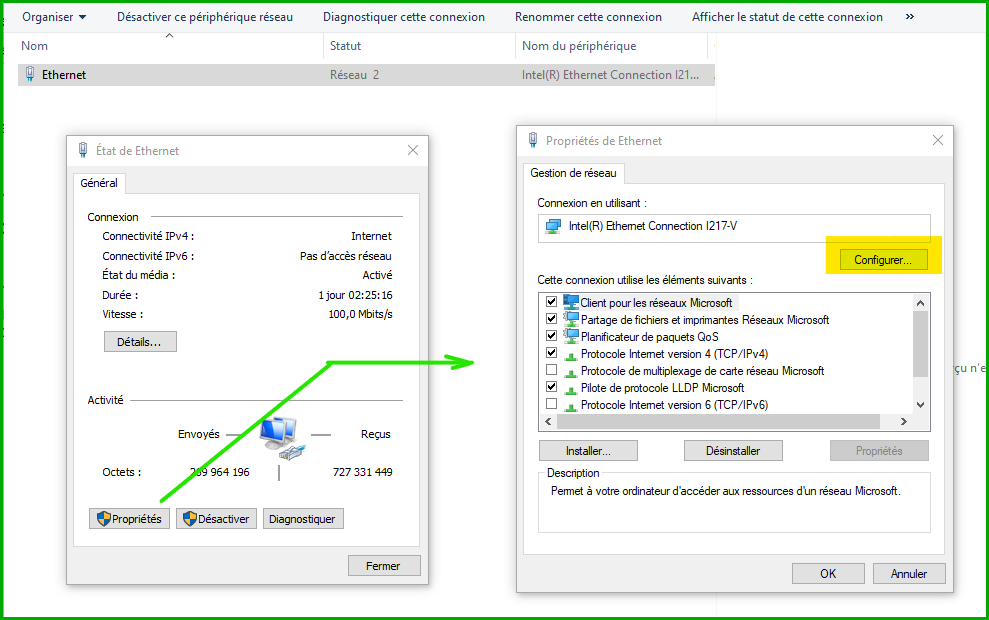989x620 pixels.
Task: Uncheck Protocole Internet version 4 checkbox
Action: 551,353
